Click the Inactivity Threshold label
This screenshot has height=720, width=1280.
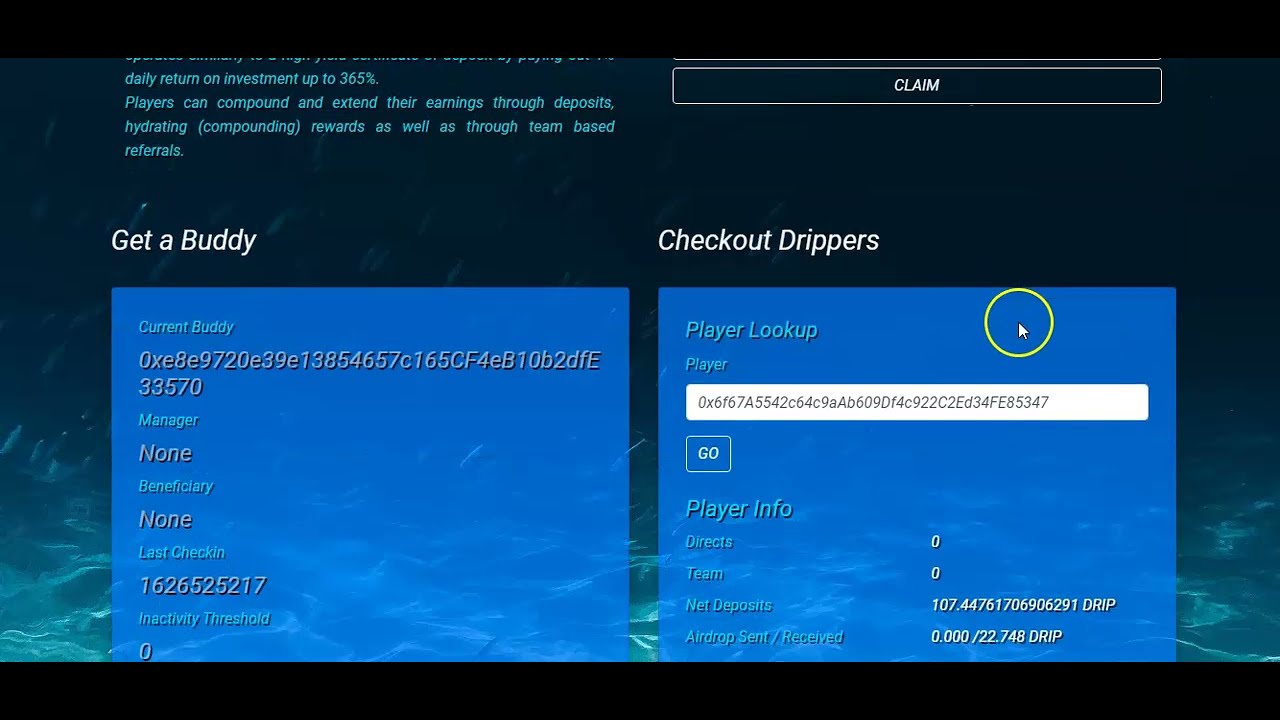[x=204, y=619]
